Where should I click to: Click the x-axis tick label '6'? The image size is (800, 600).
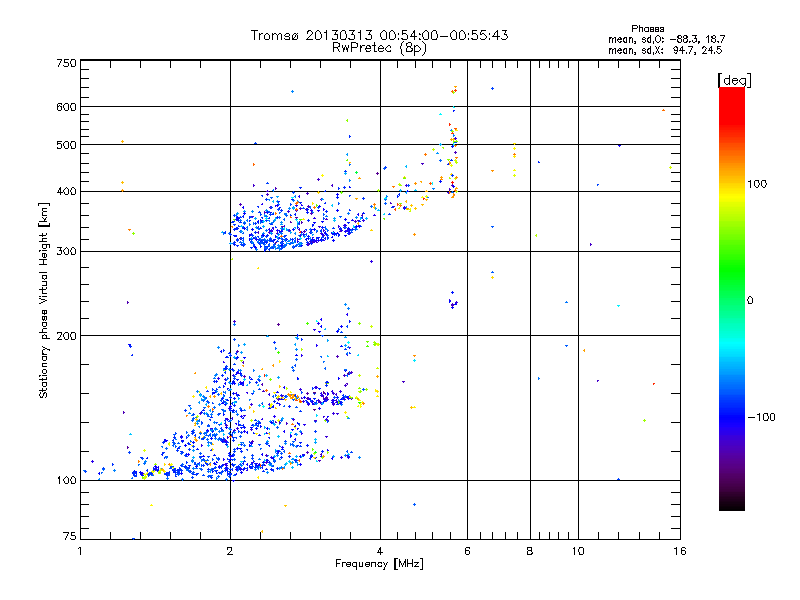click(x=467, y=551)
